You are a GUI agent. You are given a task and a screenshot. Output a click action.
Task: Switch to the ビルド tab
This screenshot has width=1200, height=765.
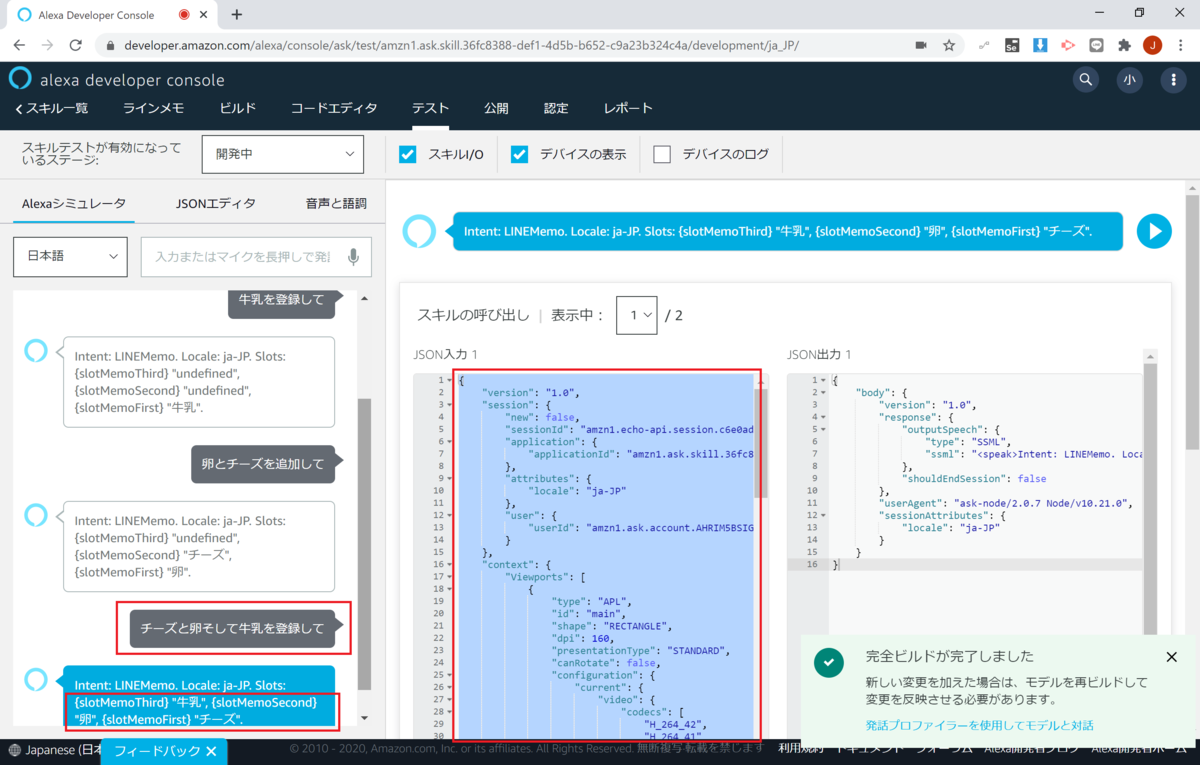237,108
